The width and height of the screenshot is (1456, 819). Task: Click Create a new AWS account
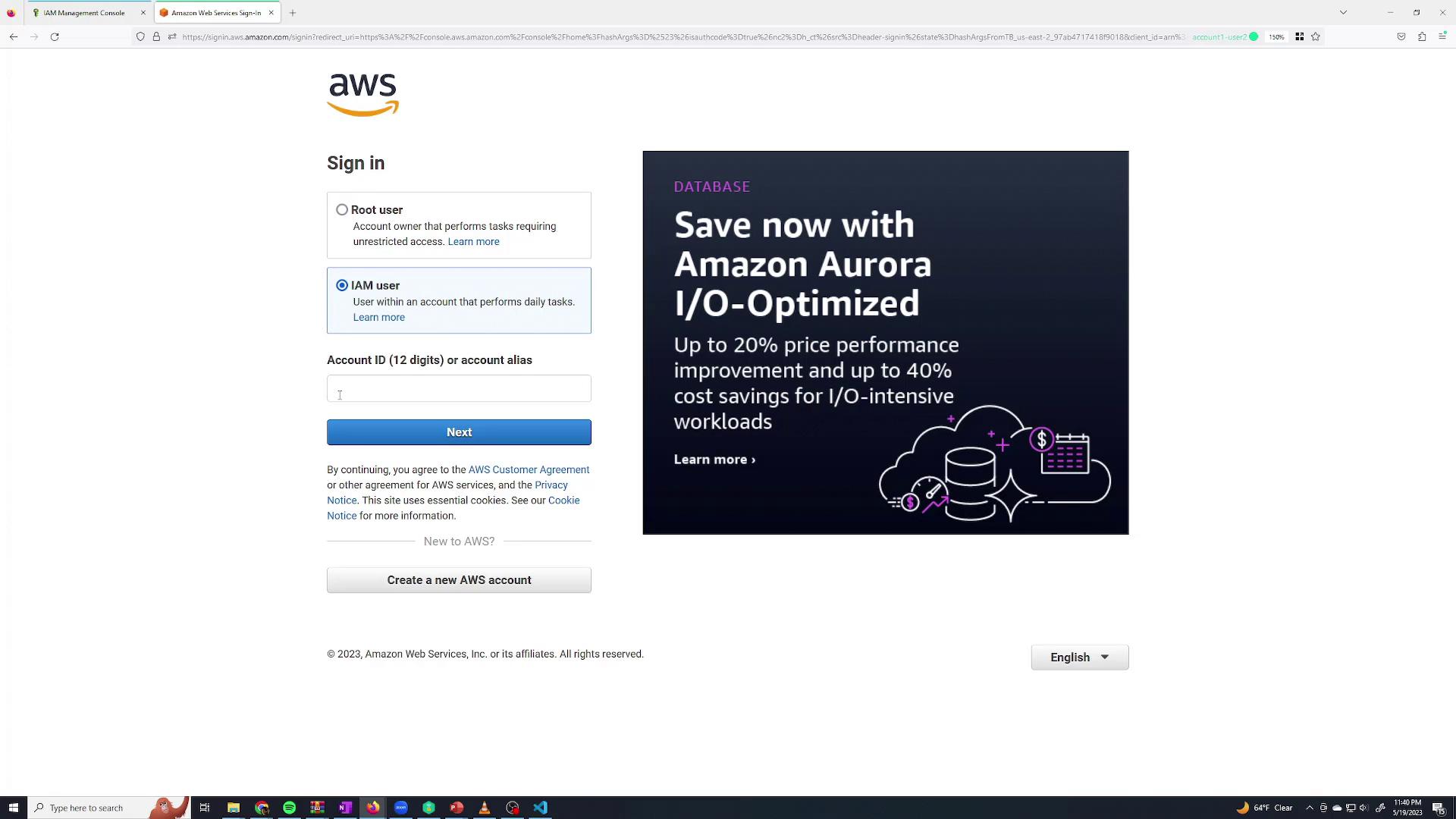pos(459,580)
